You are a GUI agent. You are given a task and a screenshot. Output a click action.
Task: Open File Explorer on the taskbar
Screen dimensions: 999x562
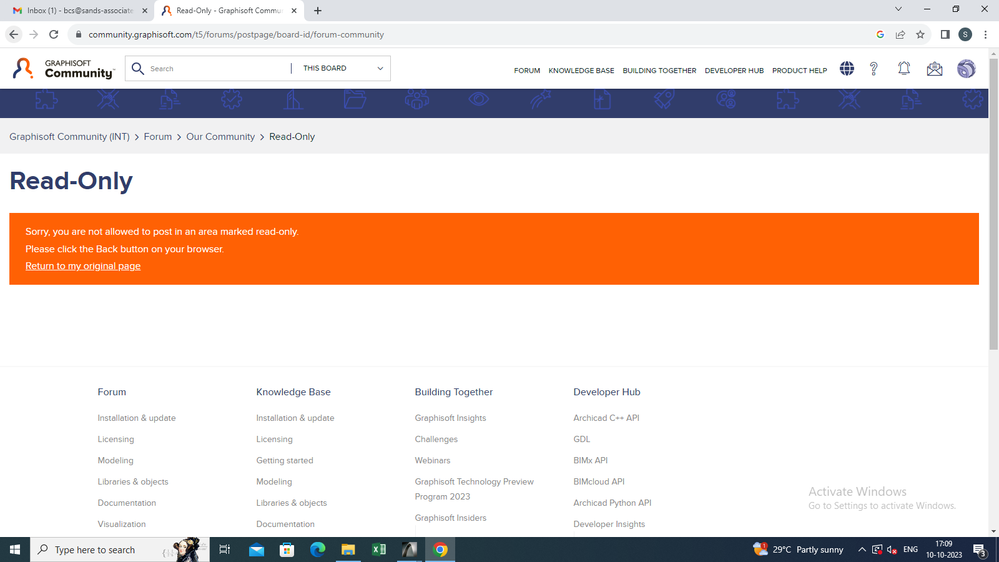348,549
